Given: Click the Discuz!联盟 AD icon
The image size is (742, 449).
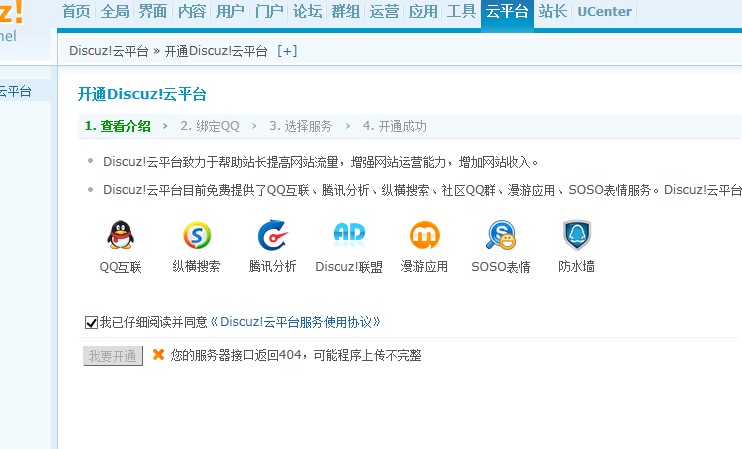Looking at the screenshot, I should (349, 234).
